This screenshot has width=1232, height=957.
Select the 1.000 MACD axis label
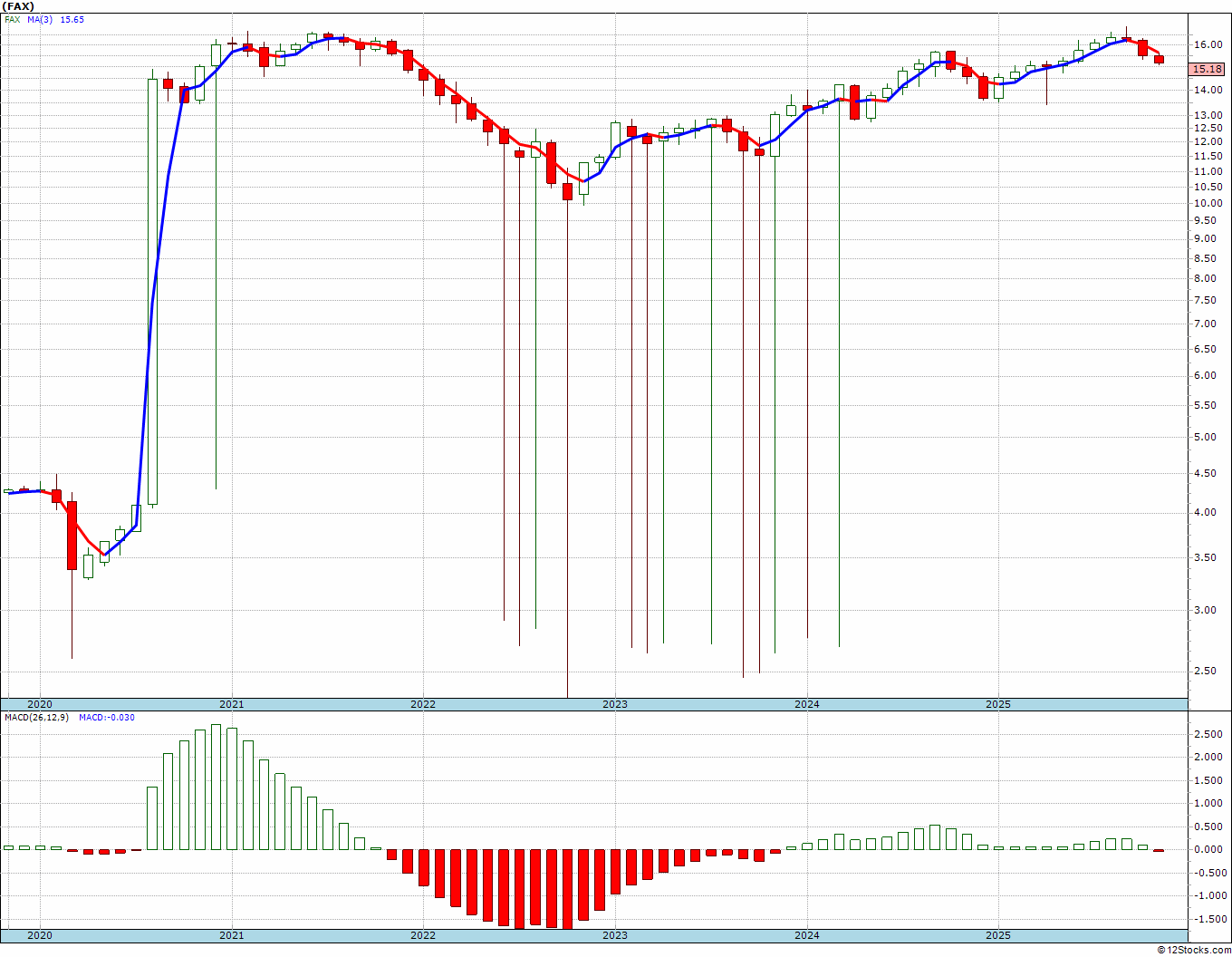[1209, 803]
